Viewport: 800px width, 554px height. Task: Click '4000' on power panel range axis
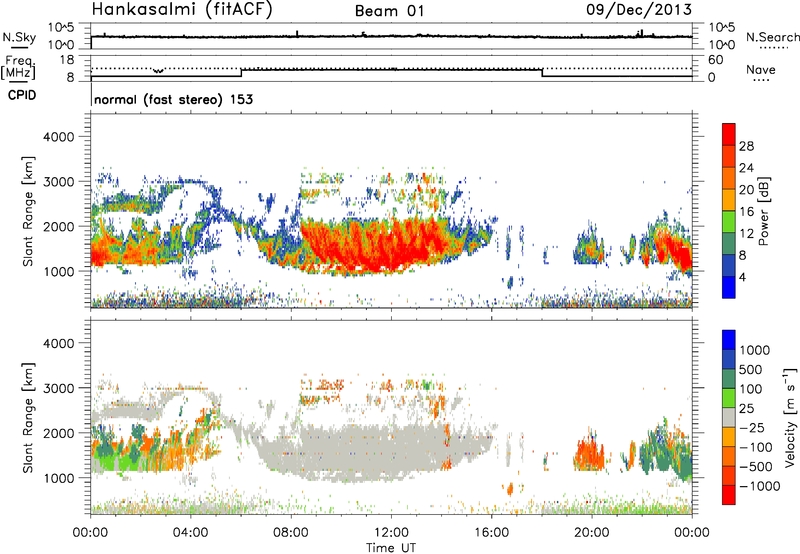click(x=59, y=137)
